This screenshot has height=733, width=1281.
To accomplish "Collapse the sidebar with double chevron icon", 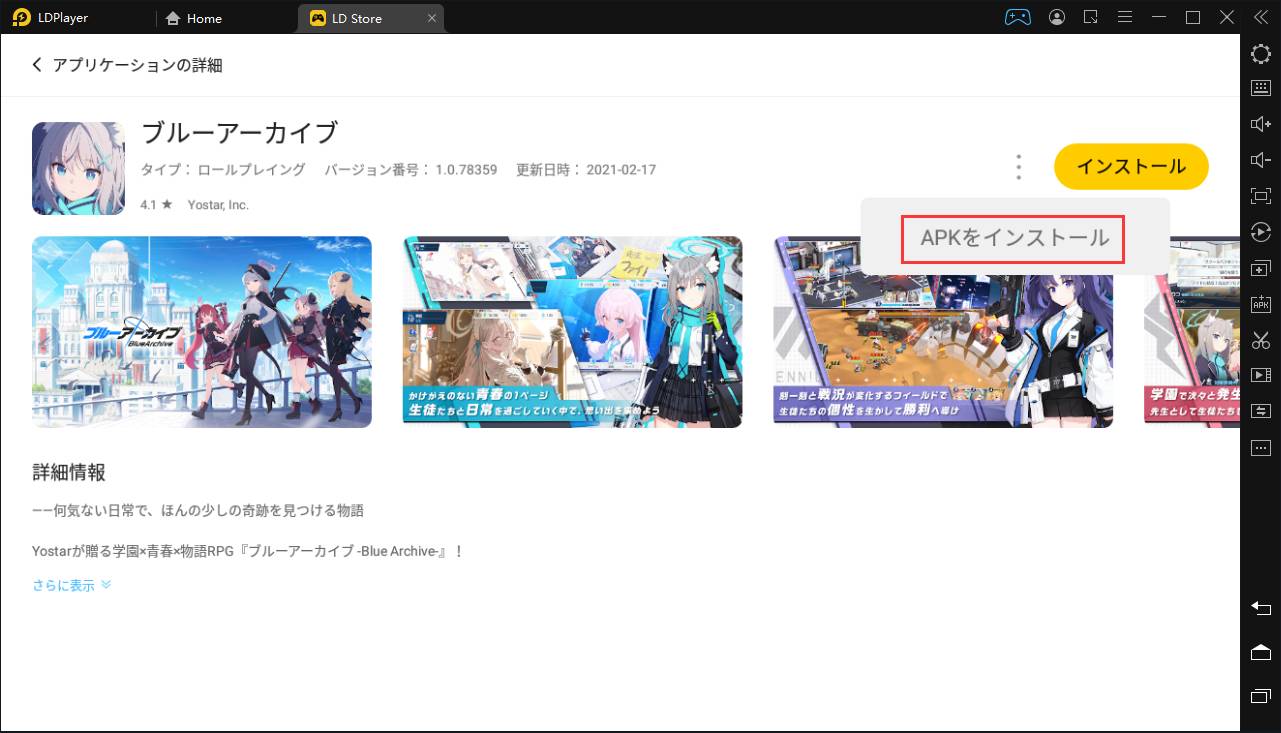I will [1261, 17].
